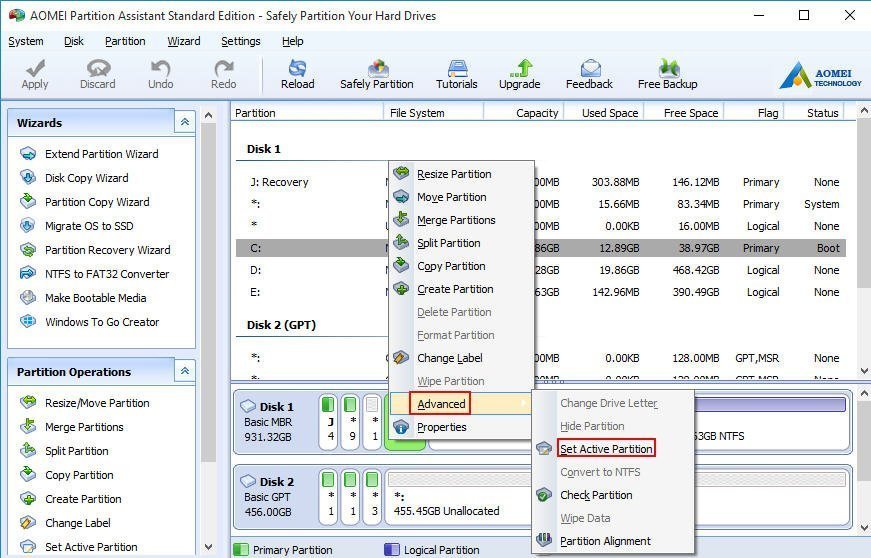Open the System menu

click(x=26, y=41)
